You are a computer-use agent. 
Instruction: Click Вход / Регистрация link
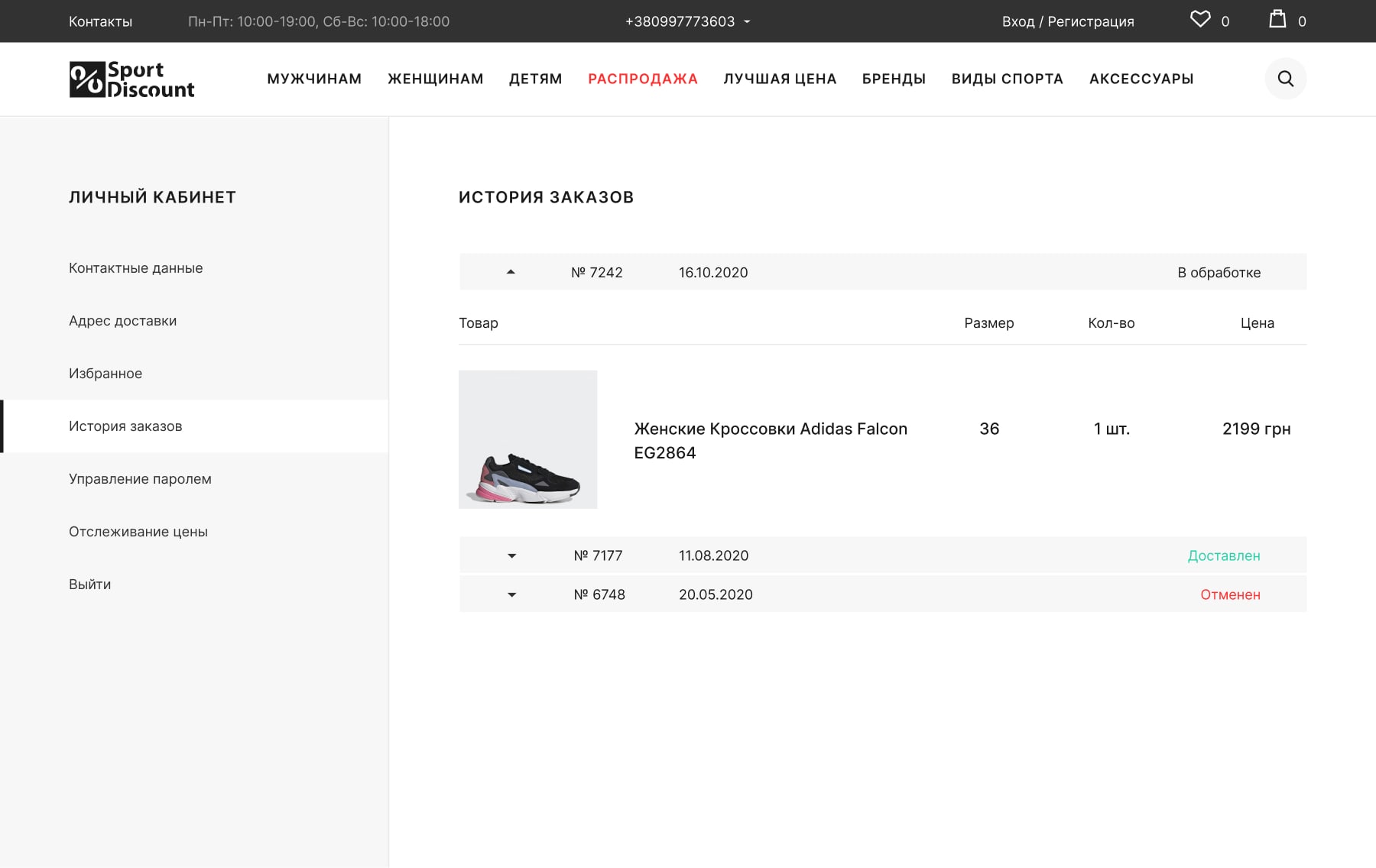coord(1068,21)
